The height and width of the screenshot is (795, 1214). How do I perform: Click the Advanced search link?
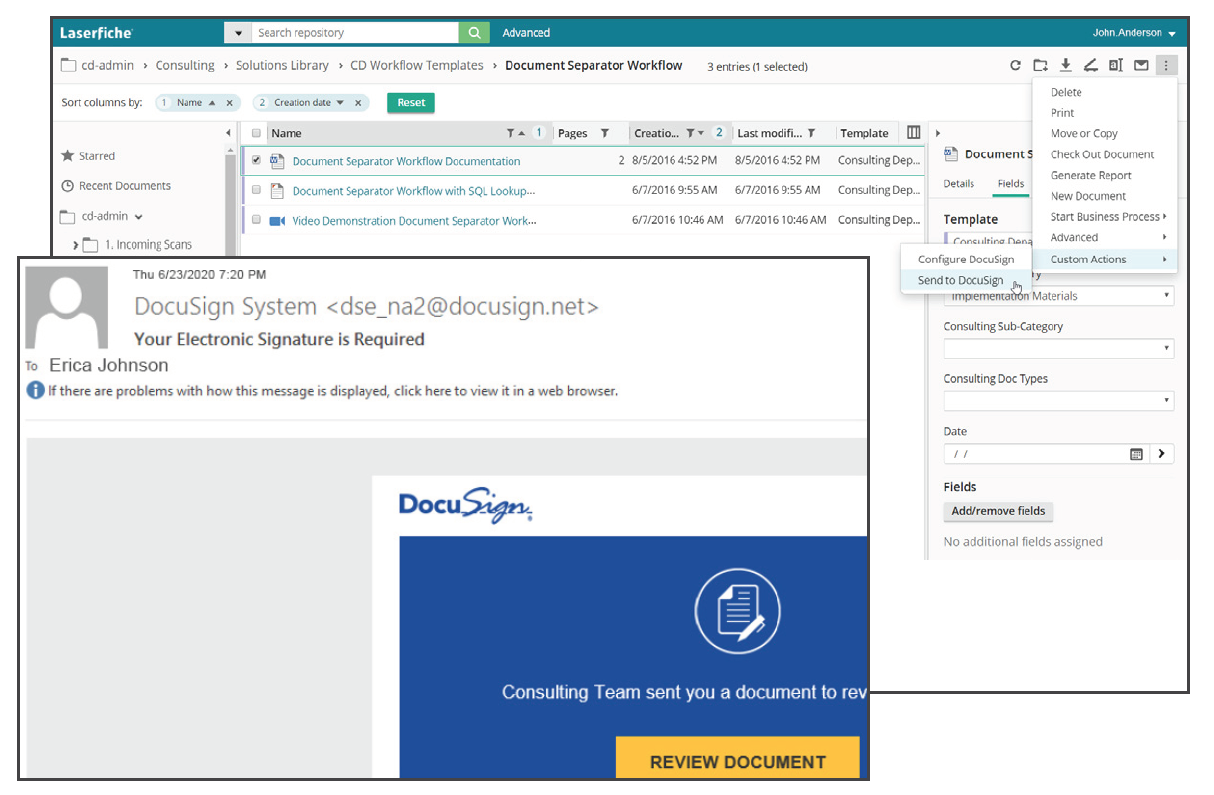(x=526, y=33)
